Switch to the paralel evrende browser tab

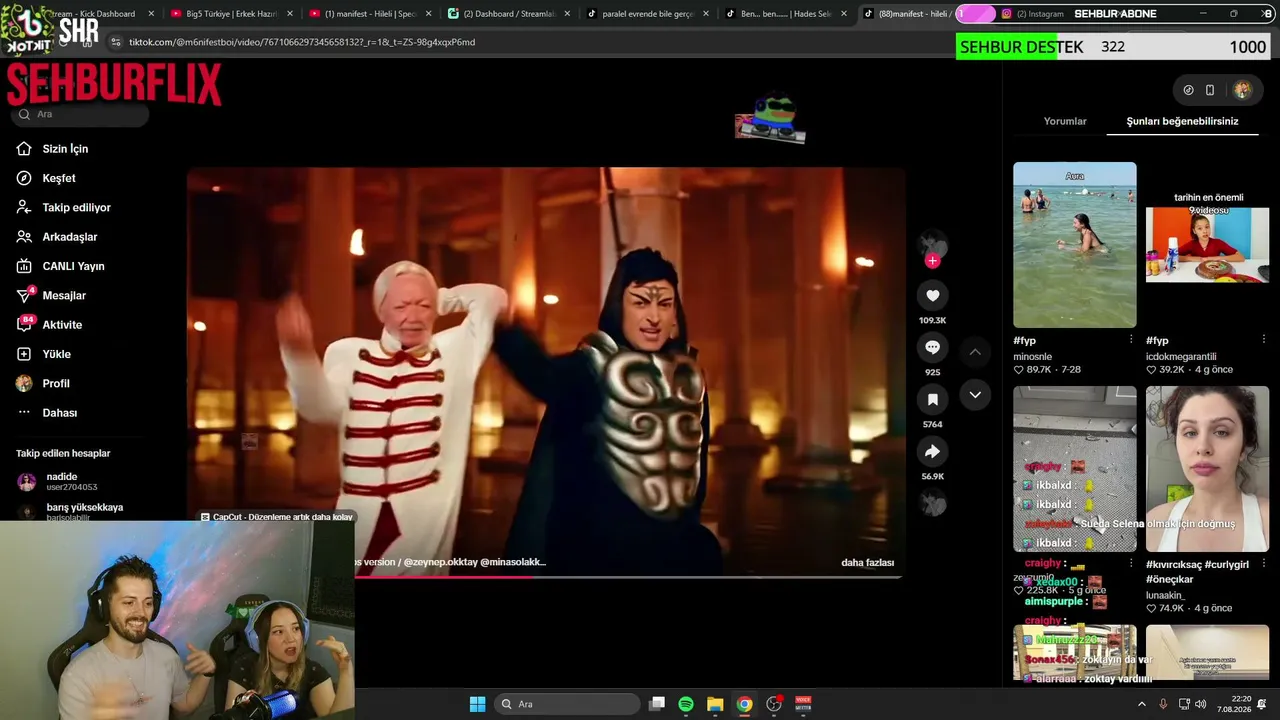(x=646, y=14)
